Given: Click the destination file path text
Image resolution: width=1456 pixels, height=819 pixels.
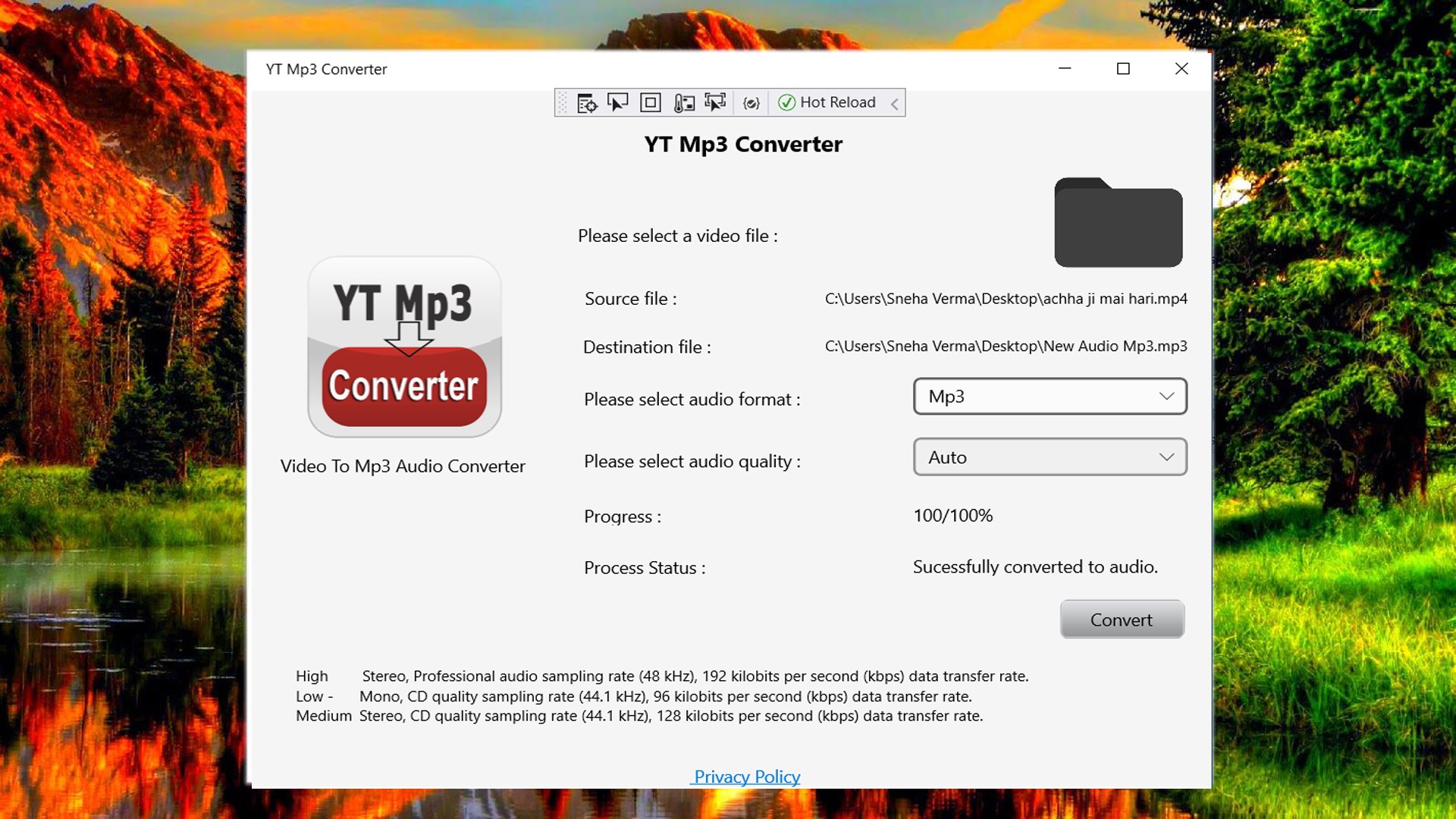Looking at the screenshot, I should (1006, 347).
